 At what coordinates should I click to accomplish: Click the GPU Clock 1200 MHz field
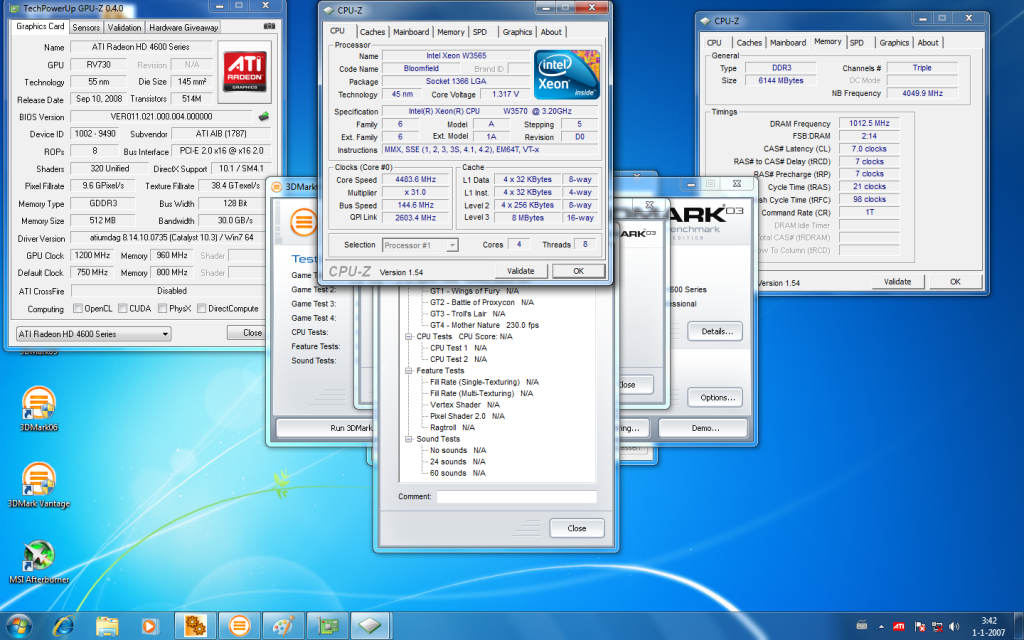coord(92,255)
